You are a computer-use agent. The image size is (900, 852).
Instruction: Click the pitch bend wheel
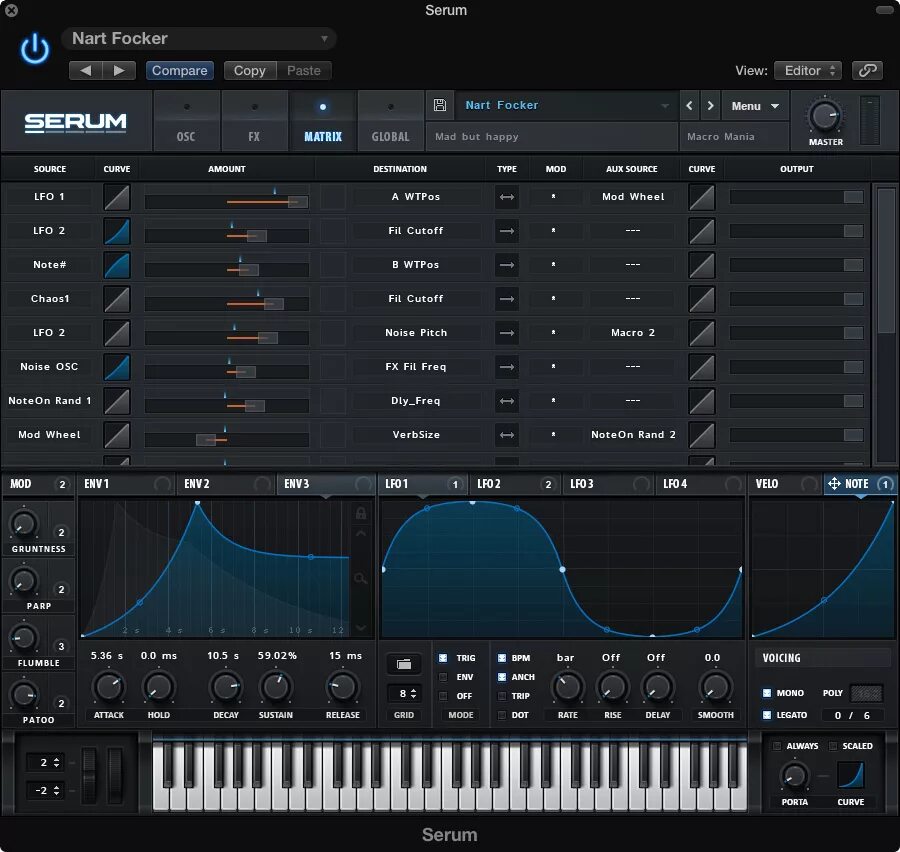tap(88, 774)
